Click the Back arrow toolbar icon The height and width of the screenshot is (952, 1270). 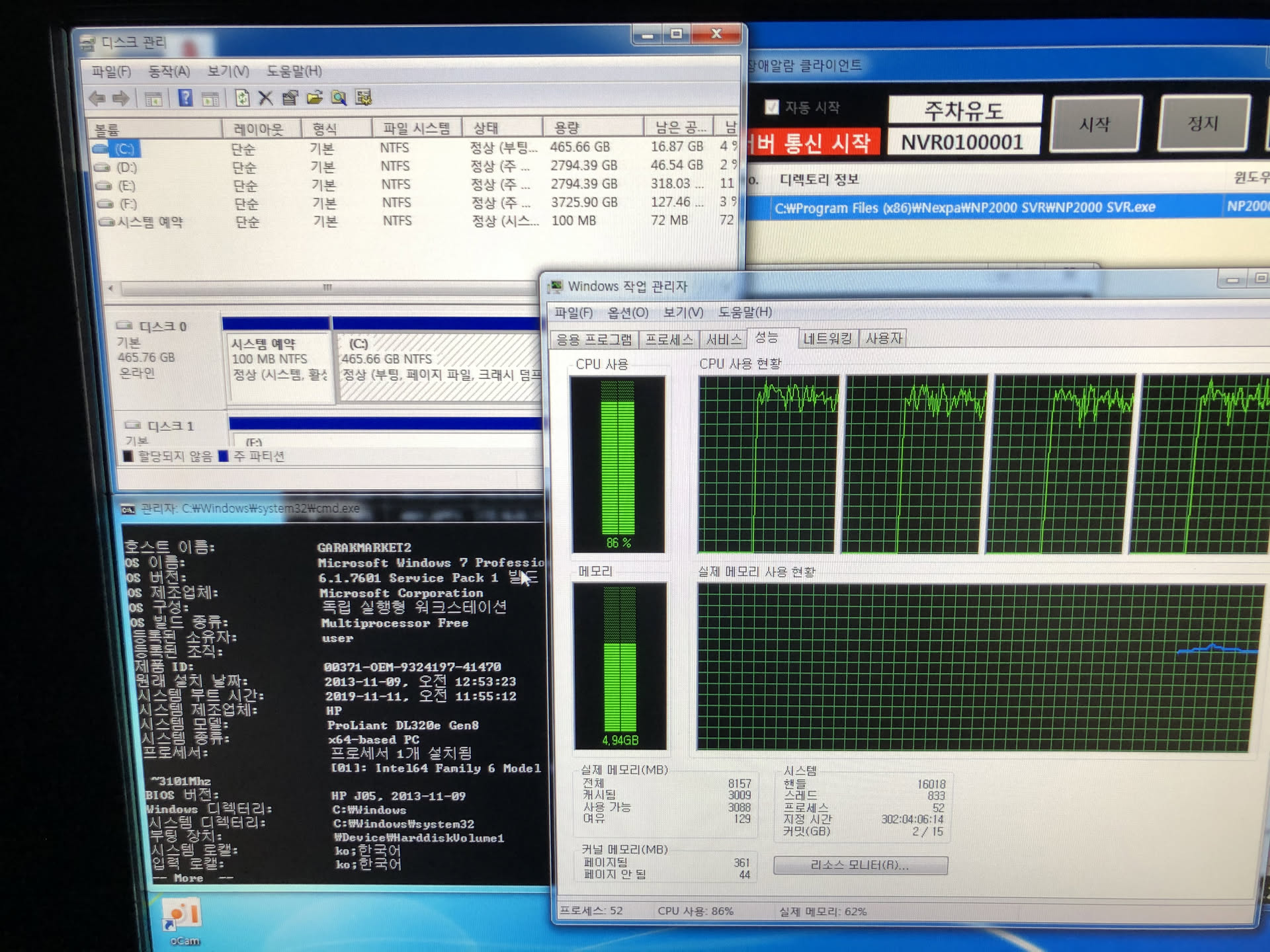(x=97, y=99)
